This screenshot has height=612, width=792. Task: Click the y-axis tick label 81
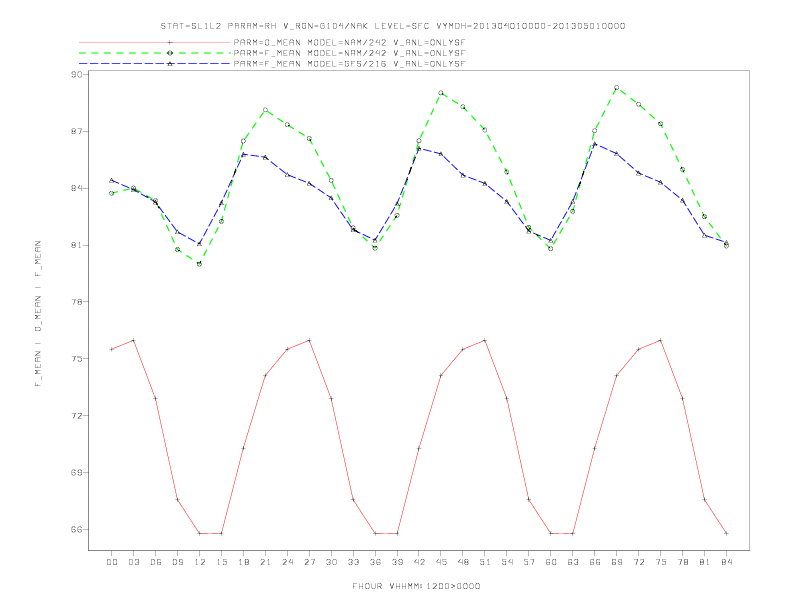coord(78,245)
